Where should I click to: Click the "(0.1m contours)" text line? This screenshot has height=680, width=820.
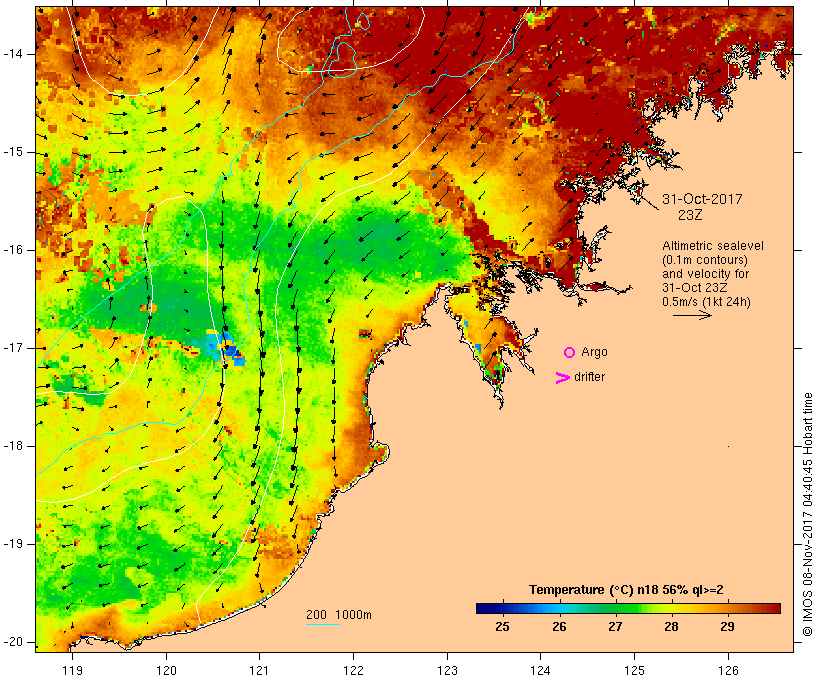[705, 260]
